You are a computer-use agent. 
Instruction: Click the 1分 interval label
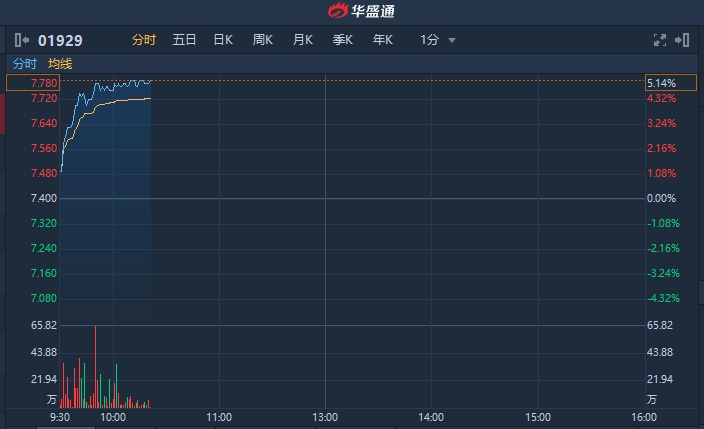click(430, 40)
